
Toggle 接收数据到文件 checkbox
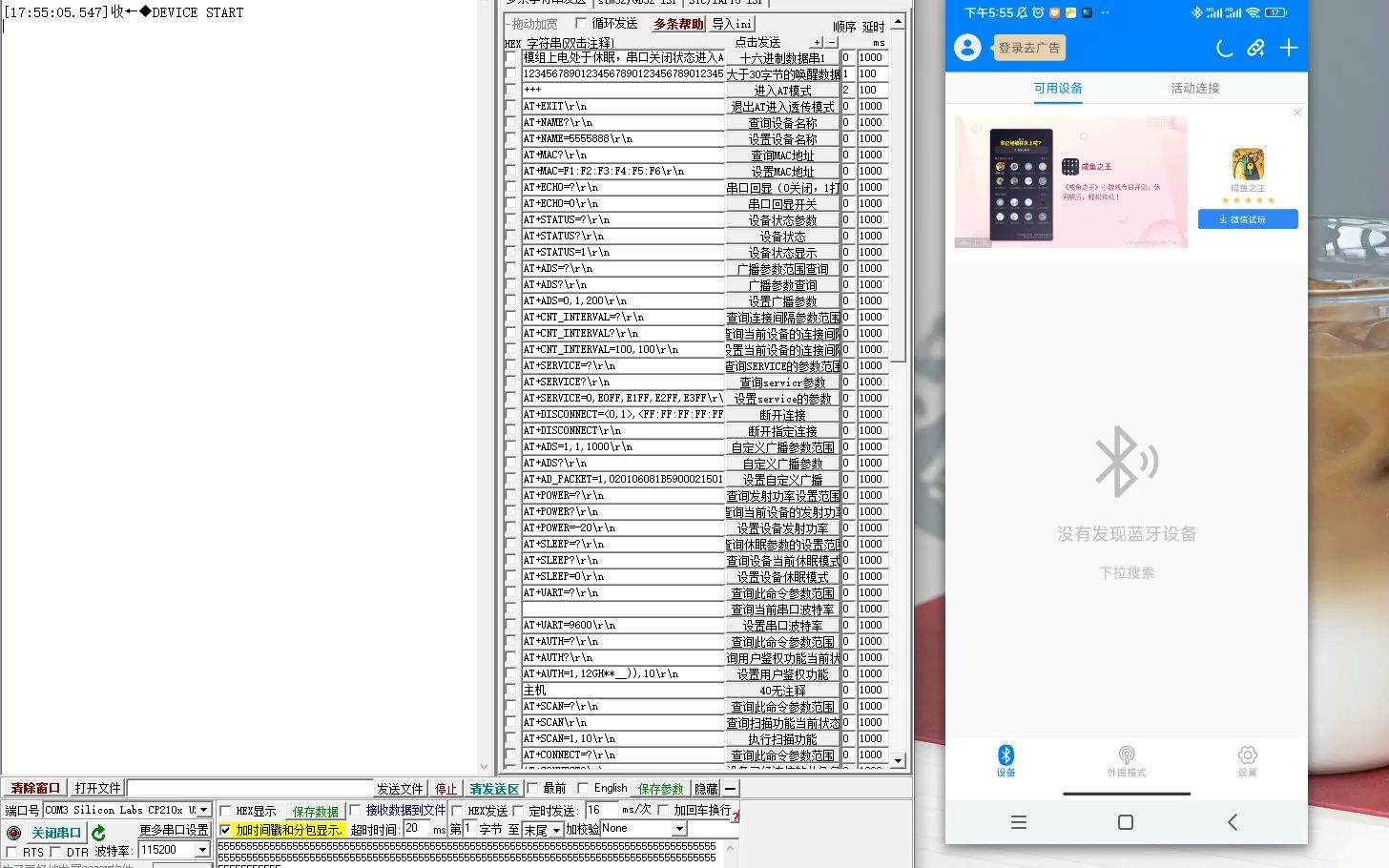pyautogui.click(x=356, y=811)
